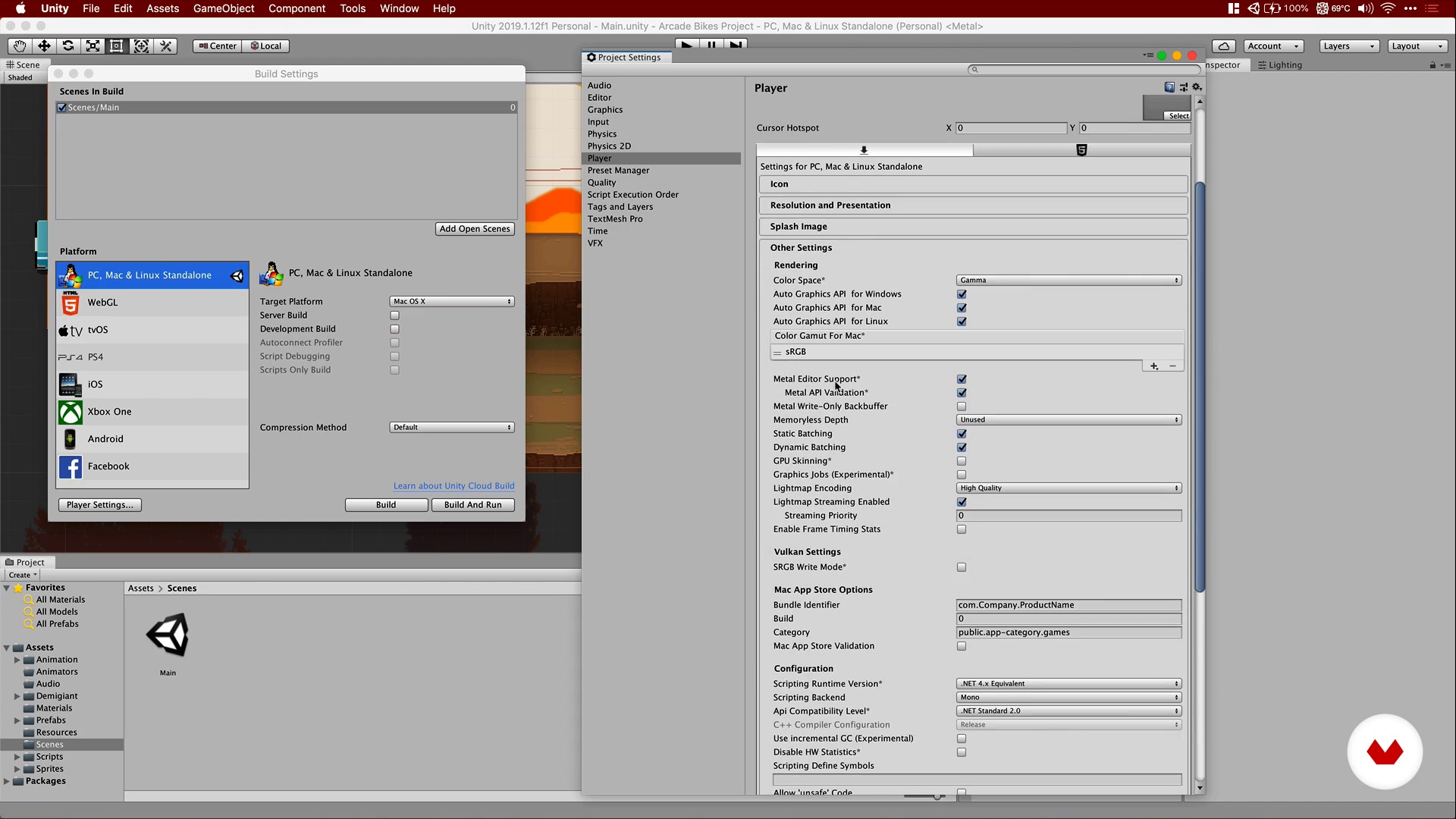Choose the Xbox One platform

coord(152,412)
